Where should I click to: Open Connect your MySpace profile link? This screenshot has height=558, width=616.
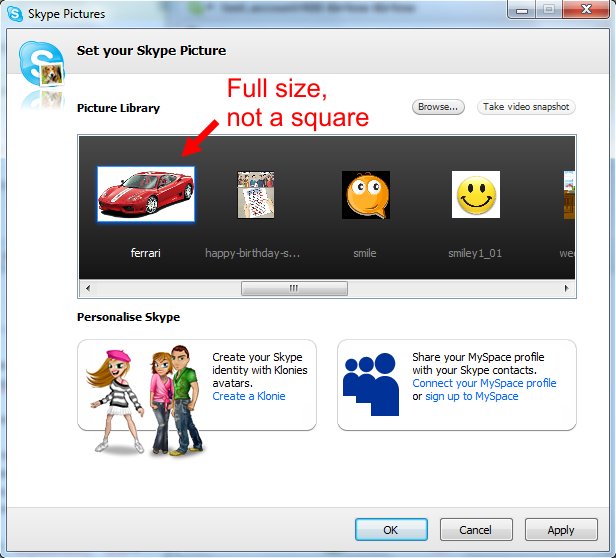[484, 383]
